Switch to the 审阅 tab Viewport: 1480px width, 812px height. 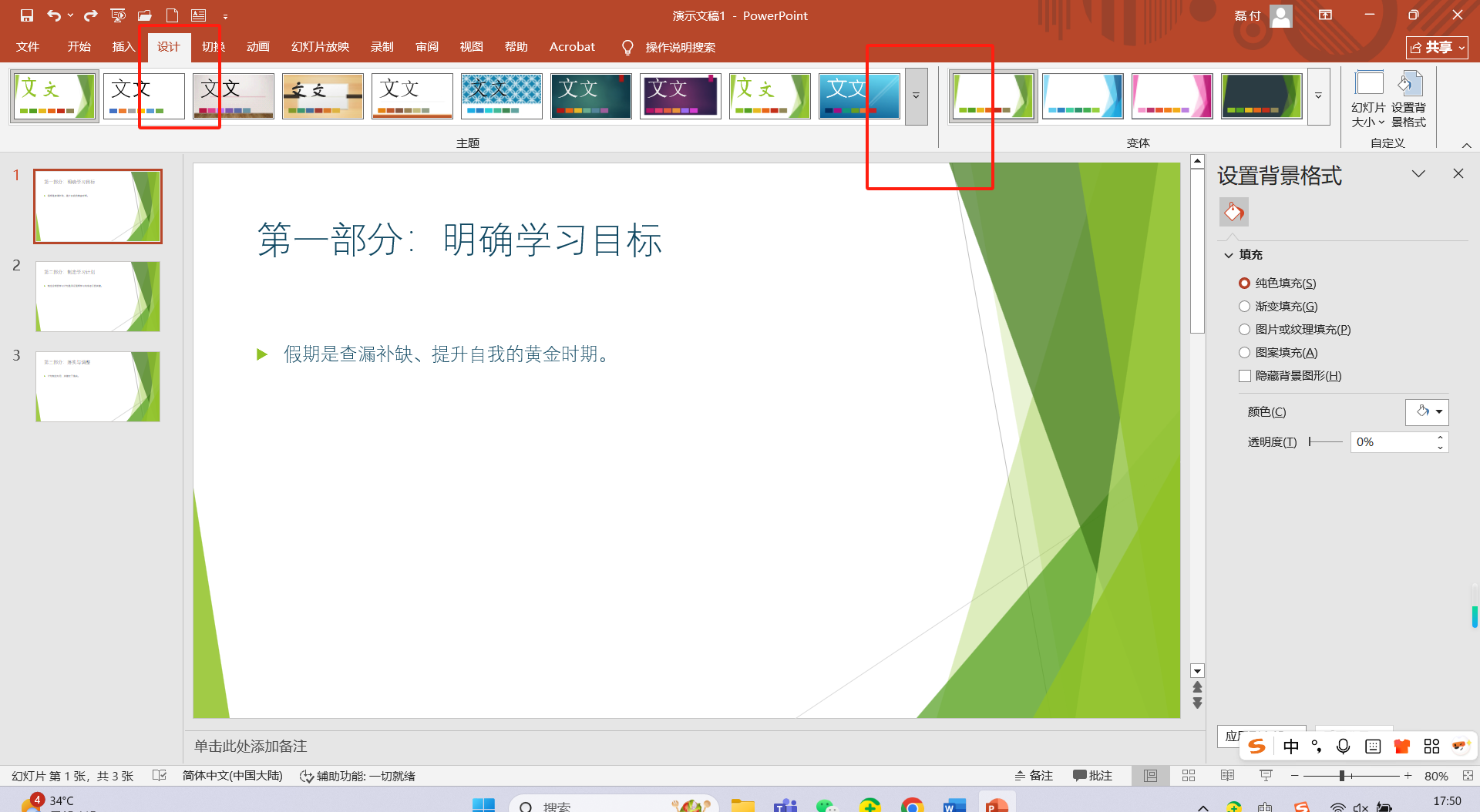427,47
